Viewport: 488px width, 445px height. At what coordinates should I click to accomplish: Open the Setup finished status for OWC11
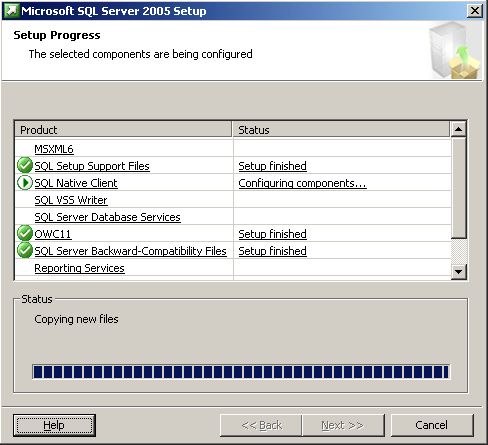pyautogui.click(x=272, y=234)
